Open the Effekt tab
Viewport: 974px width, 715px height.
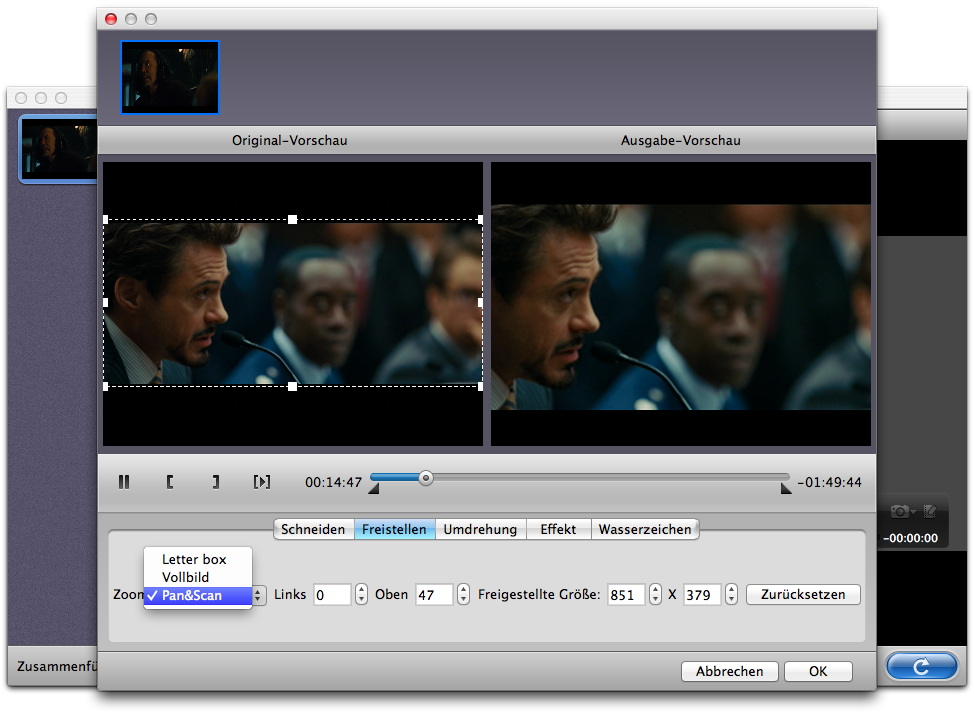click(558, 530)
